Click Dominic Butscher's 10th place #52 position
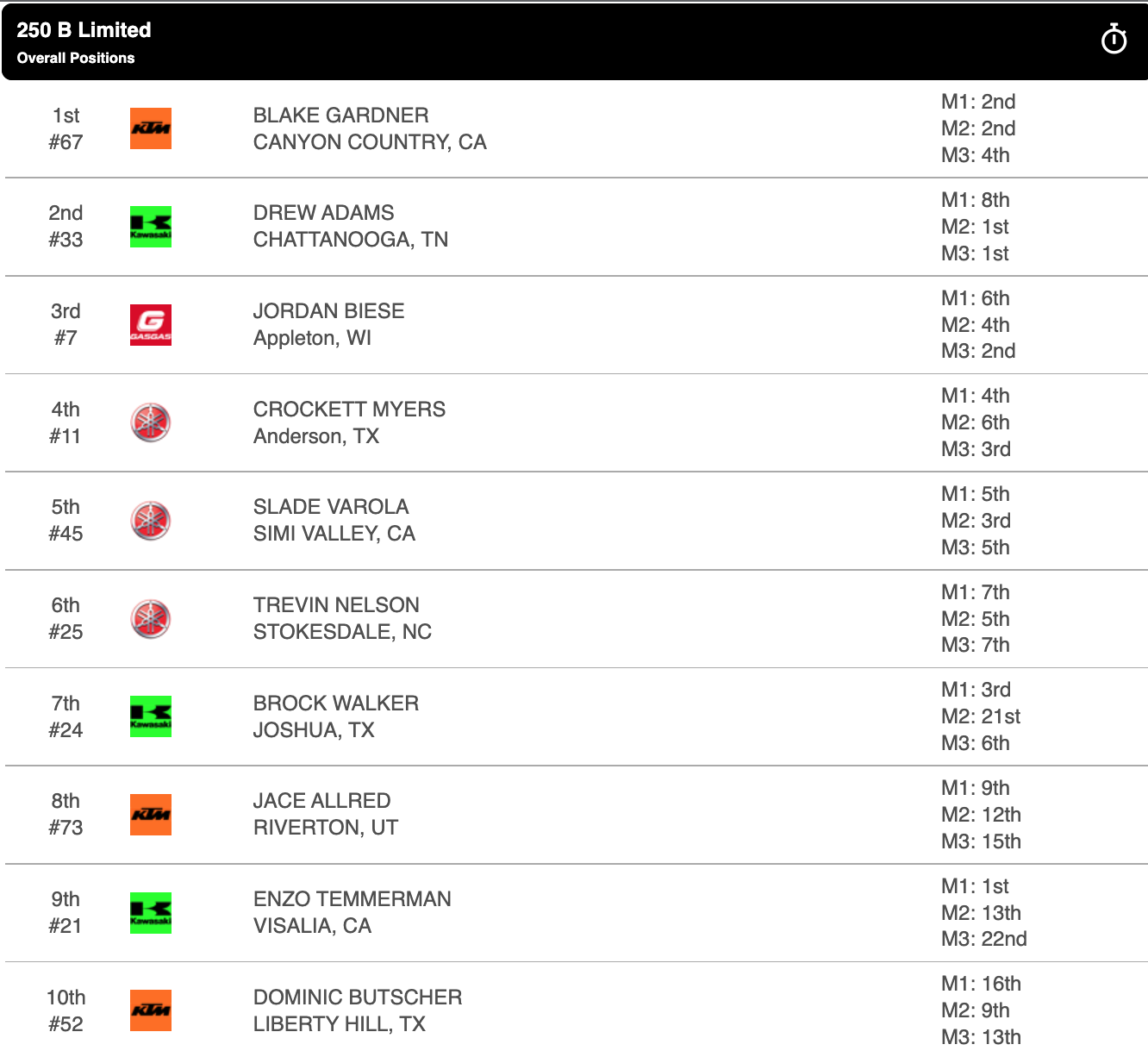The width and height of the screenshot is (1148, 1057). [x=66, y=1010]
